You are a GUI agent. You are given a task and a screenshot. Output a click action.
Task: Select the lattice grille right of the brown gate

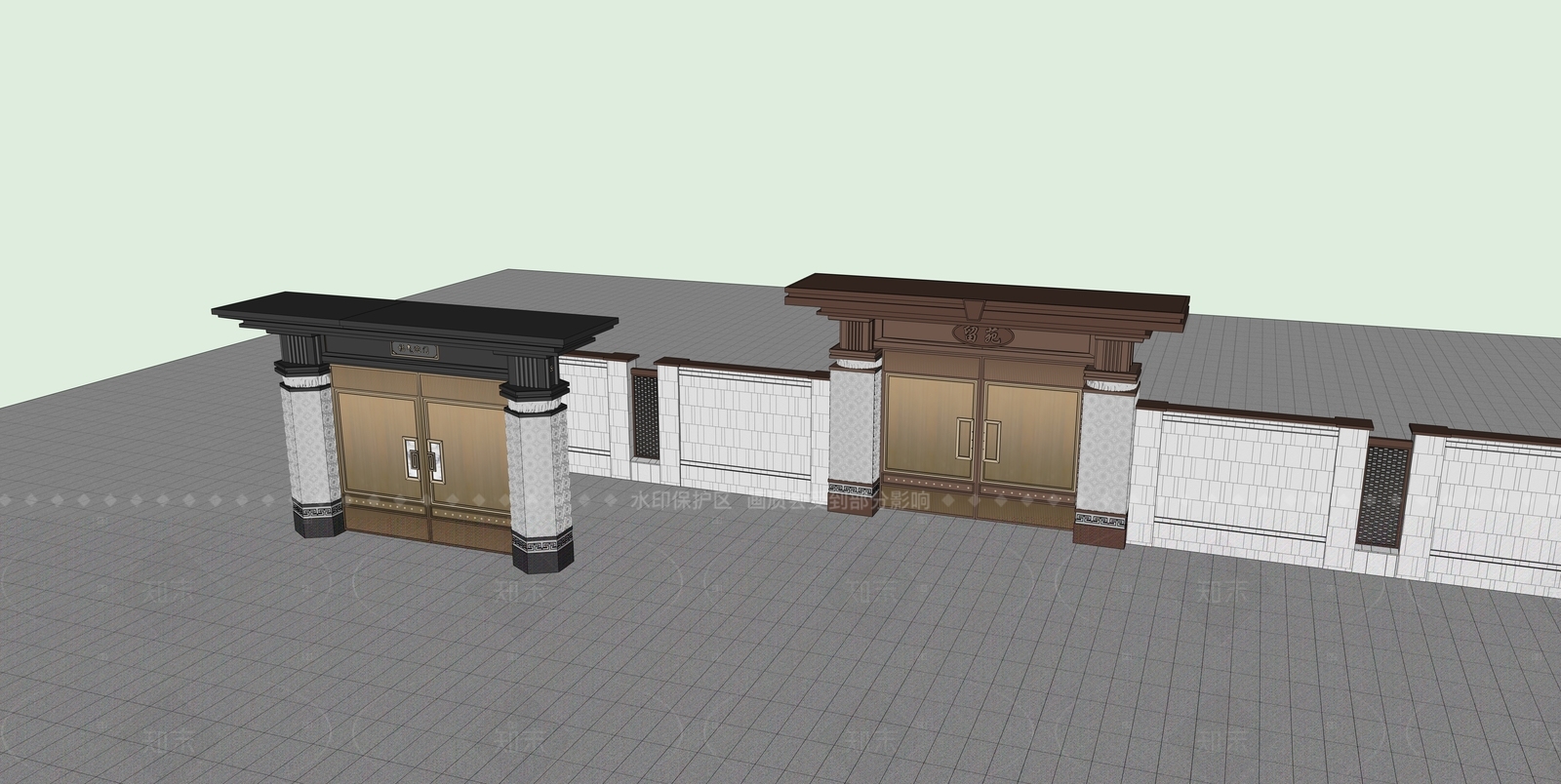1381,495
